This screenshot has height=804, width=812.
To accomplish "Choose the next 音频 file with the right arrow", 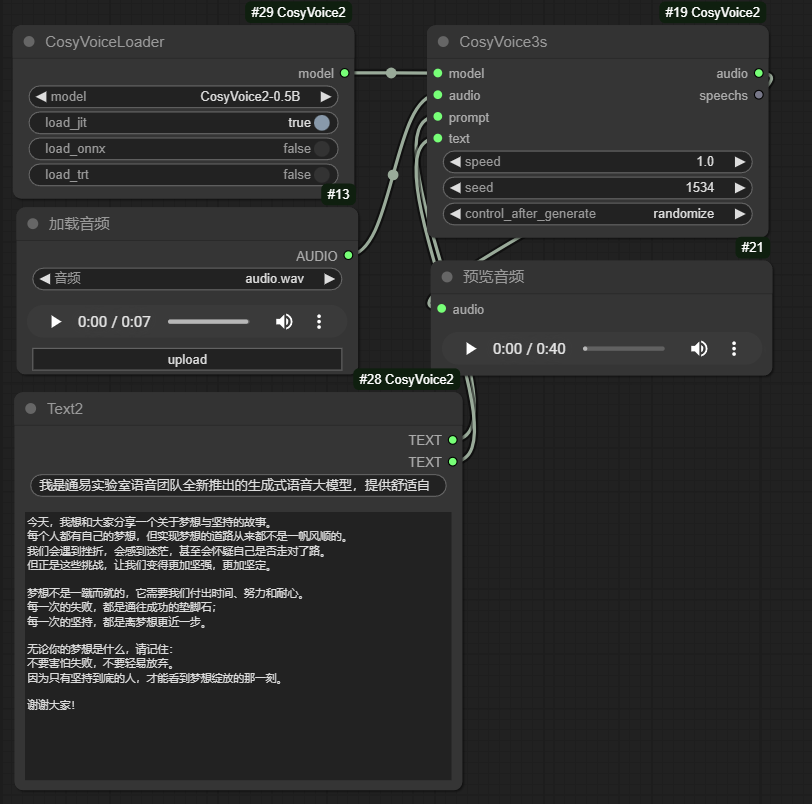I will (329, 279).
